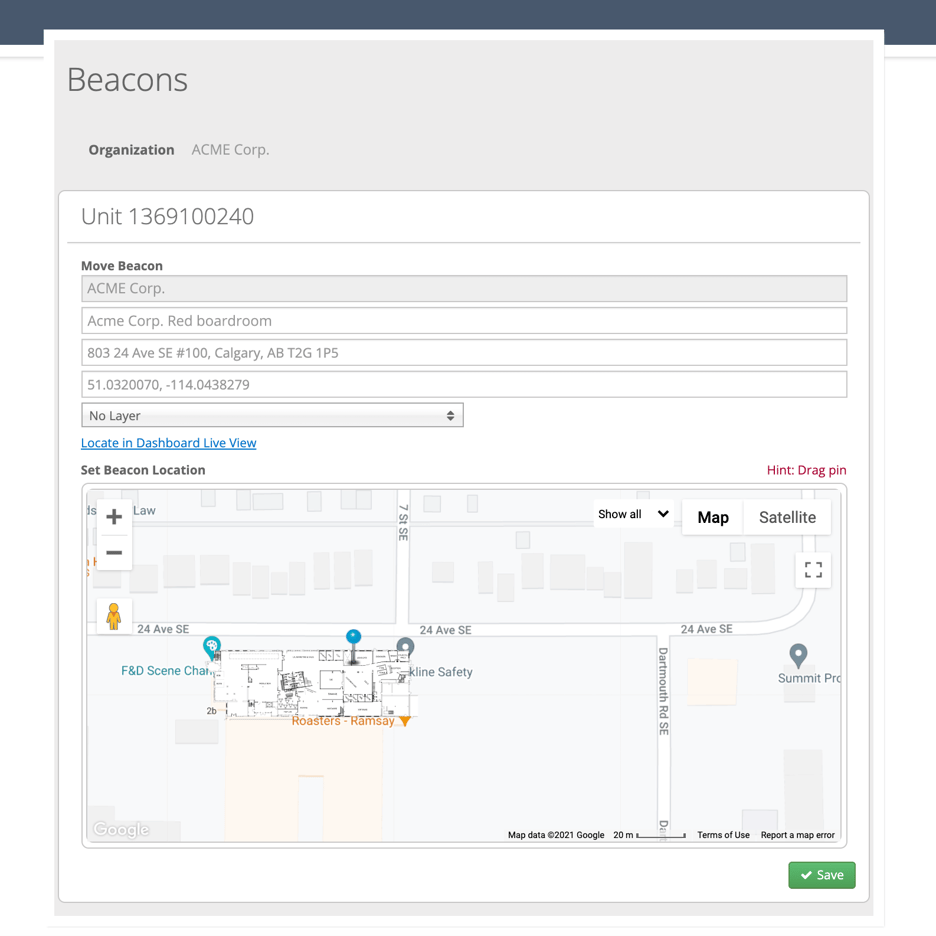Select the Pegman street view icon
The image size is (936, 936).
(x=113, y=616)
